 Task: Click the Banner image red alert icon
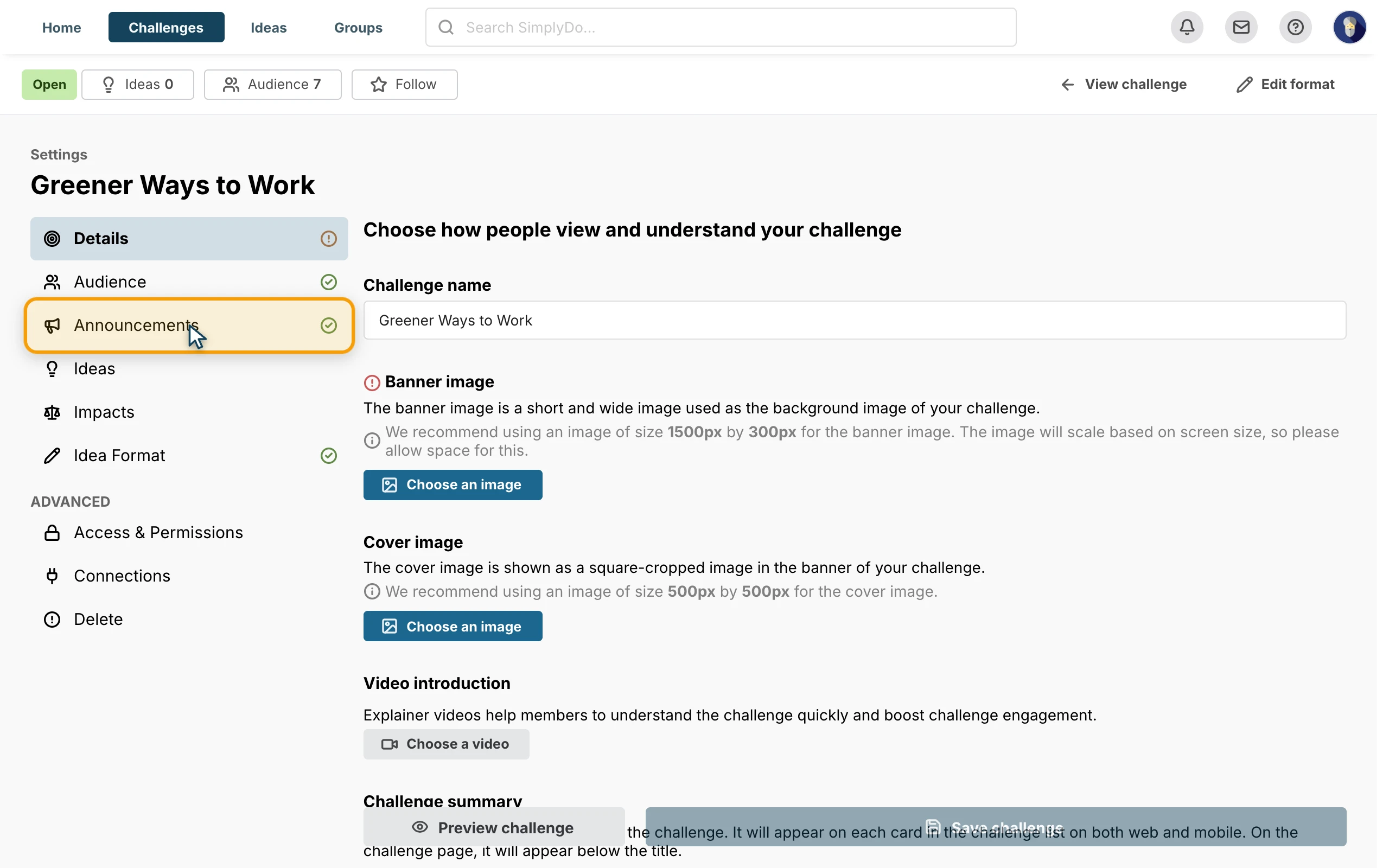[372, 382]
